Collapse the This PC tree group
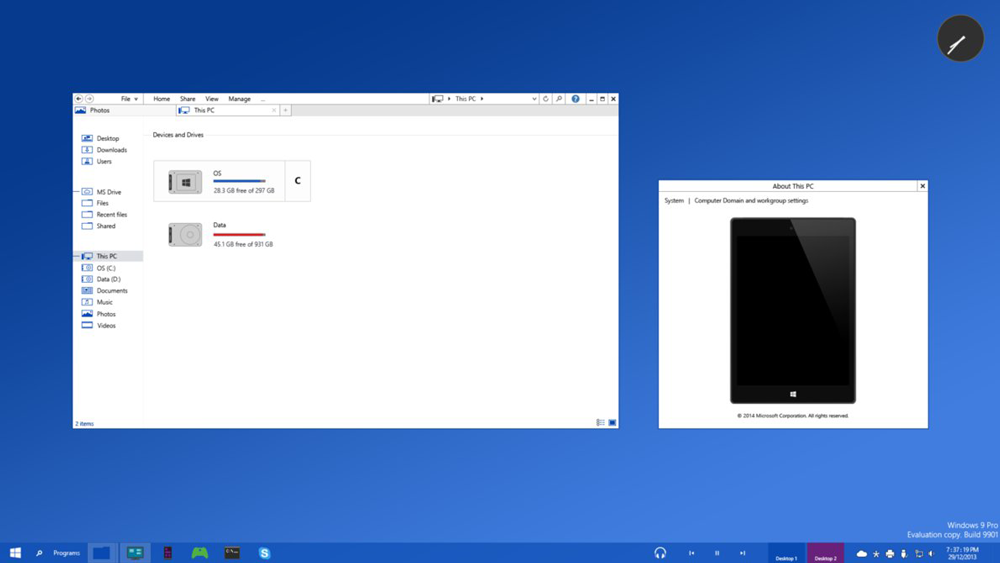Image resolution: width=1000 pixels, height=563 pixels. tap(77, 256)
